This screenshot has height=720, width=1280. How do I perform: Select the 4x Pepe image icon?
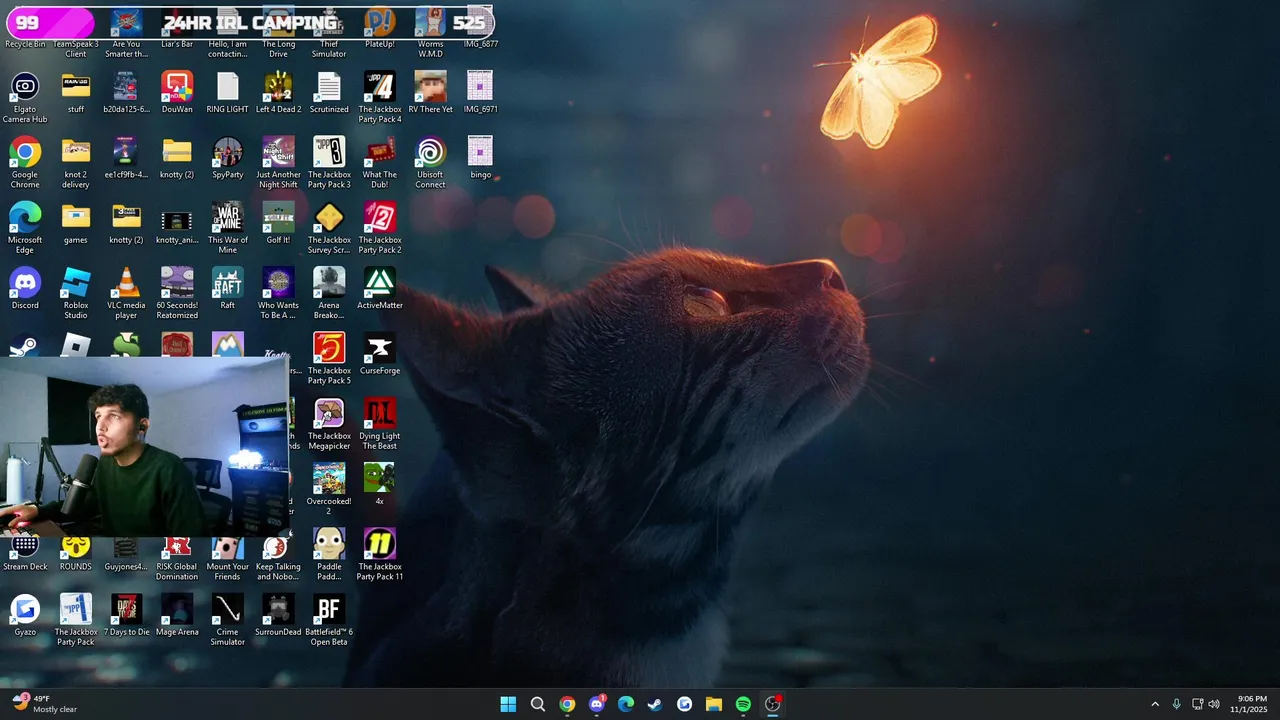point(380,484)
